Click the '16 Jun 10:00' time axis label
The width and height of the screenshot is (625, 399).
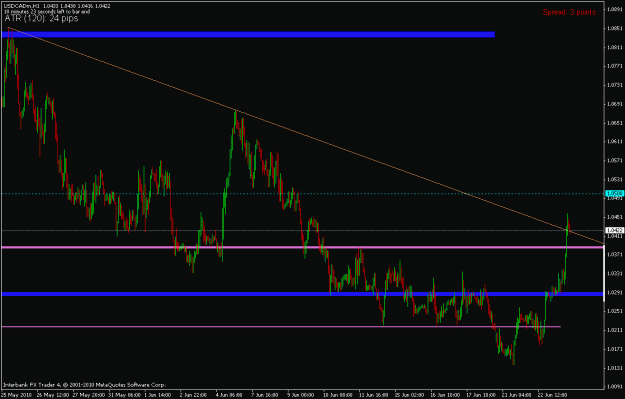coord(445,395)
